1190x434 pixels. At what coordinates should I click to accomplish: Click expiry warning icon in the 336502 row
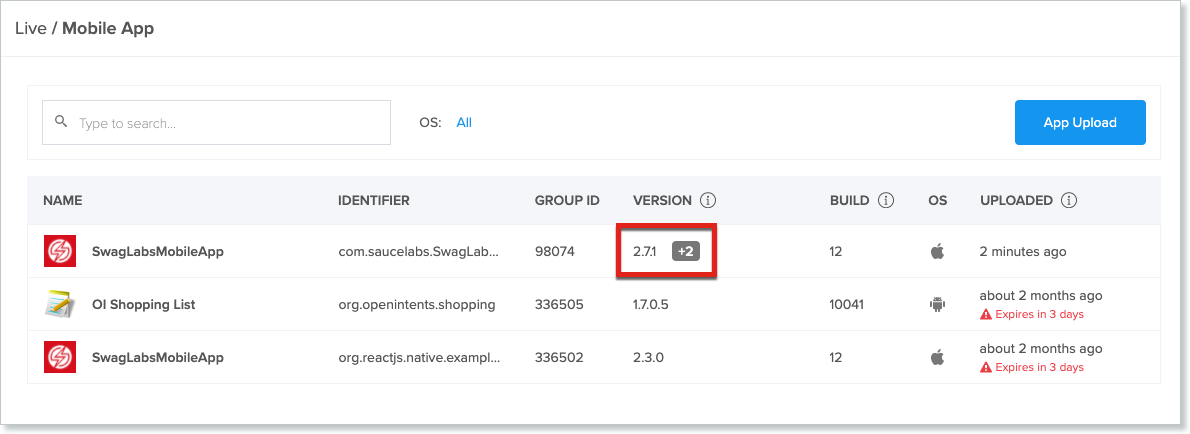click(x=986, y=367)
